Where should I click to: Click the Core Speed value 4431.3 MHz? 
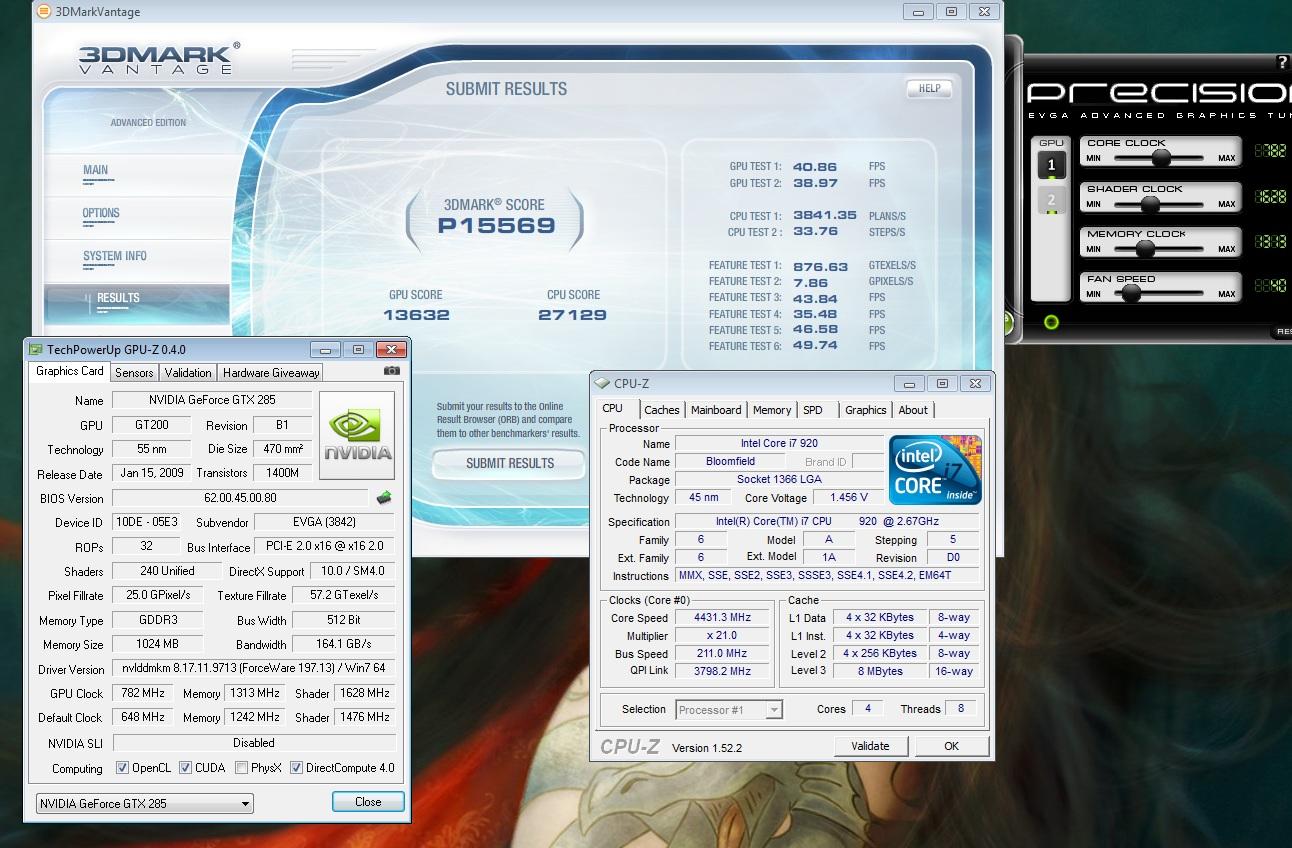(722, 618)
